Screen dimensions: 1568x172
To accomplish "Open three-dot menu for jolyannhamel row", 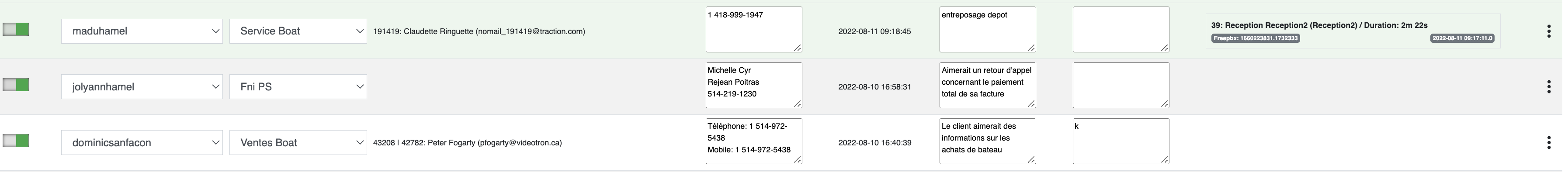I will point(1548,87).
